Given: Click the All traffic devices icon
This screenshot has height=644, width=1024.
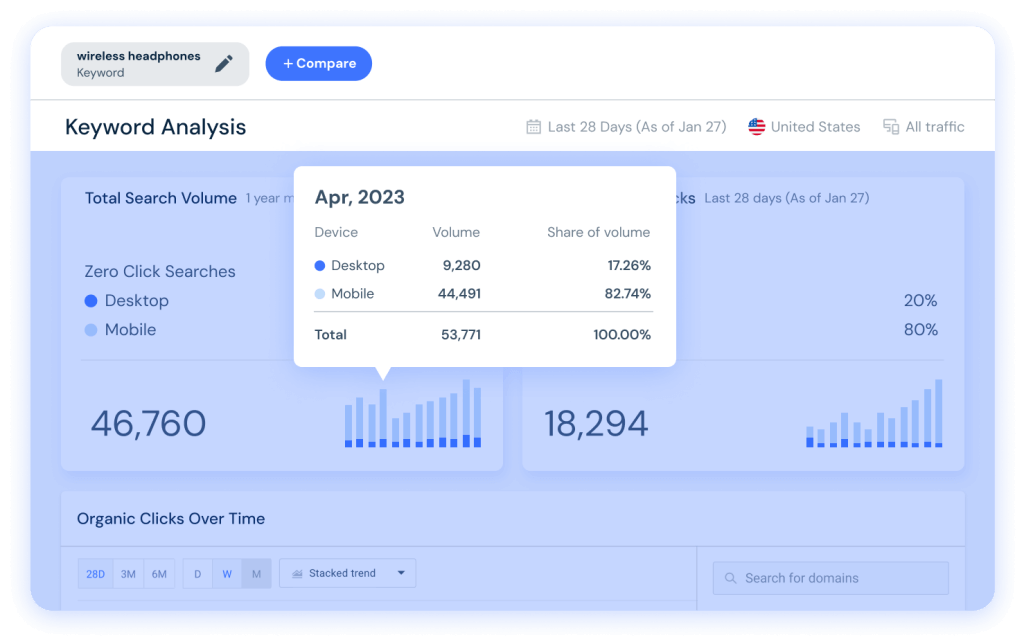Looking at the screenshot, I should point(891,127).
